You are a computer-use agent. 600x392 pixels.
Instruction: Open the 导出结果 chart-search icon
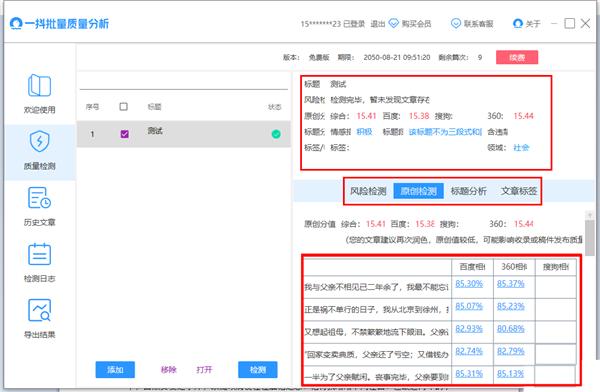39,310
